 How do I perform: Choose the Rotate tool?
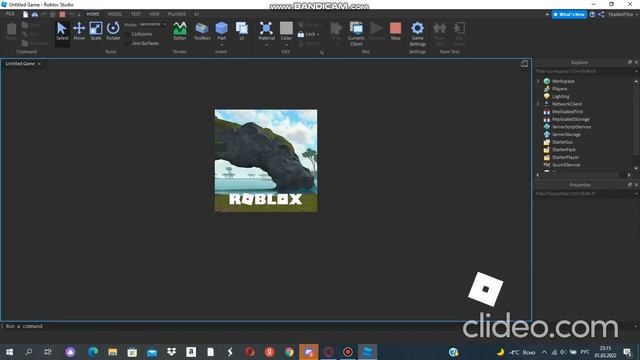[x=113, y=31]
